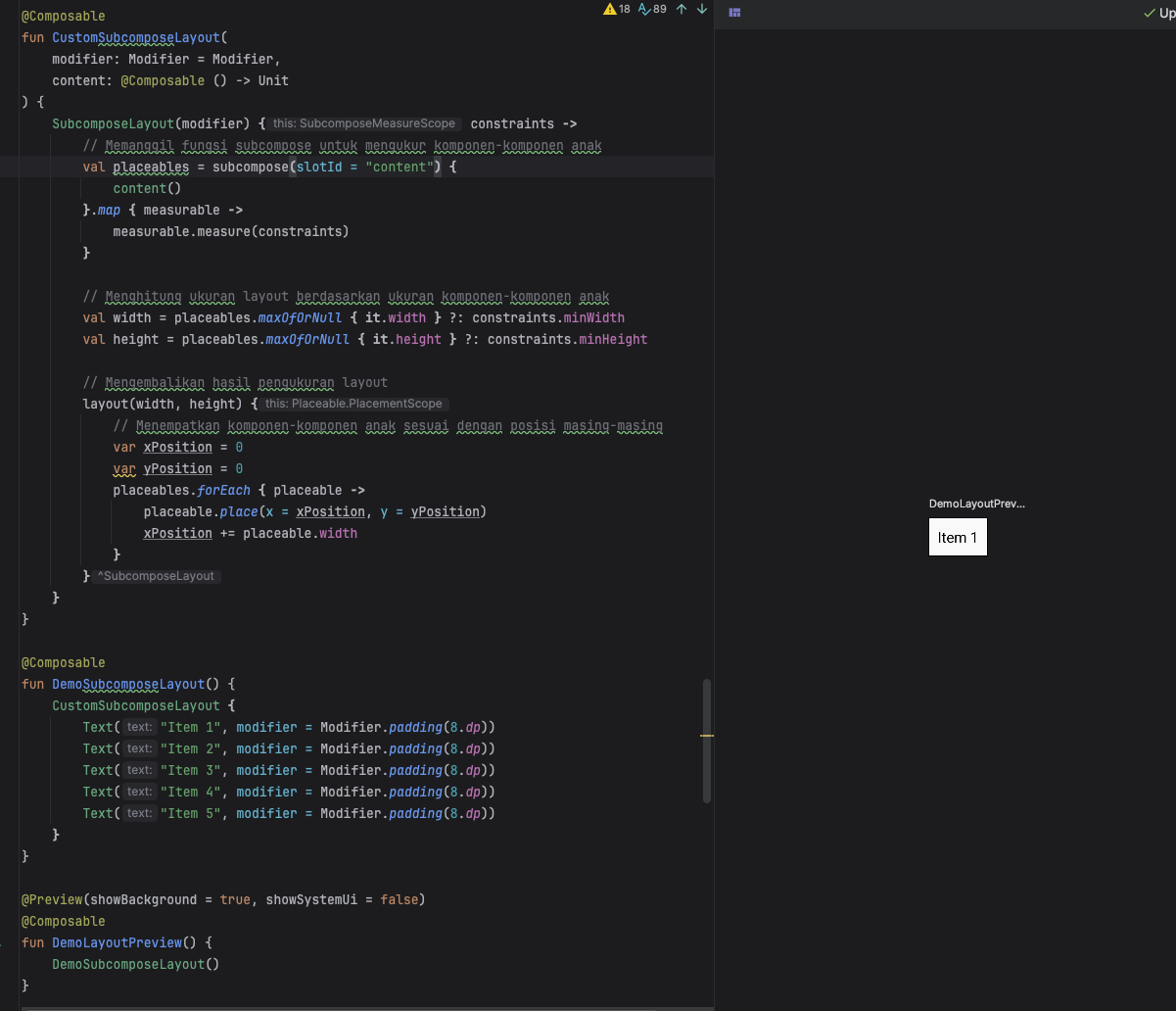Click the "this: Placeable.PlacementScope" inlay hint
The width and height of the screenshot is (1176, 1011).
tap(354, 405)
